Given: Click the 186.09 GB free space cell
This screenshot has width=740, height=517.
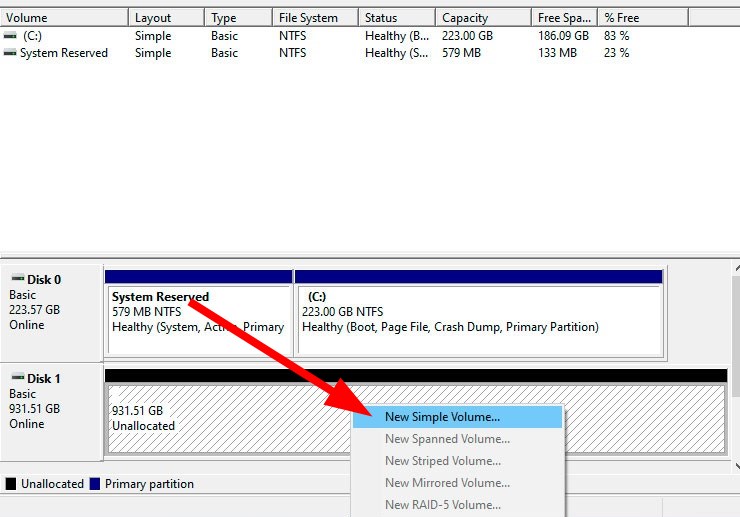Looking at the screenshot, I should (563, 36).
